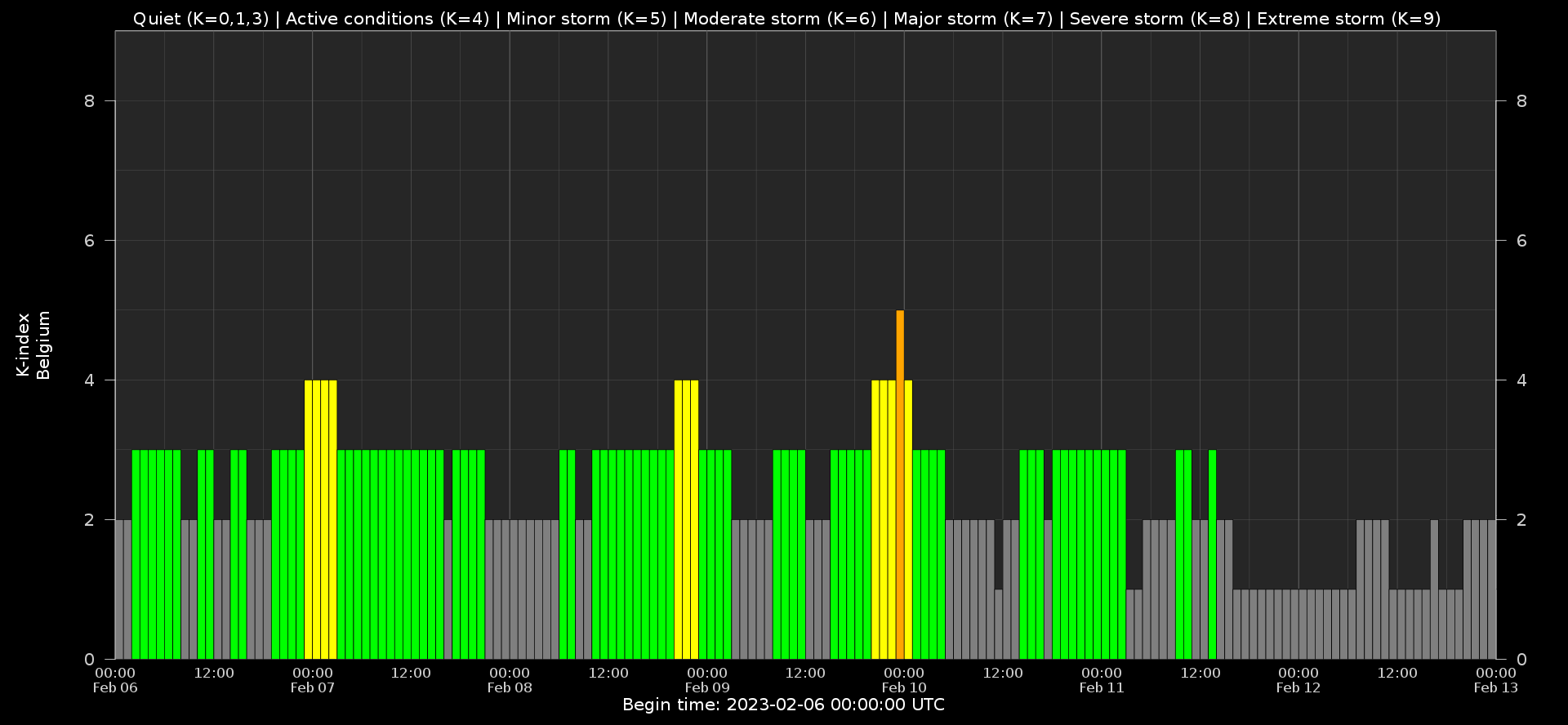Click the 'Feb 11' date label
Screen dimensions: 1568x725
(1102, 687)
